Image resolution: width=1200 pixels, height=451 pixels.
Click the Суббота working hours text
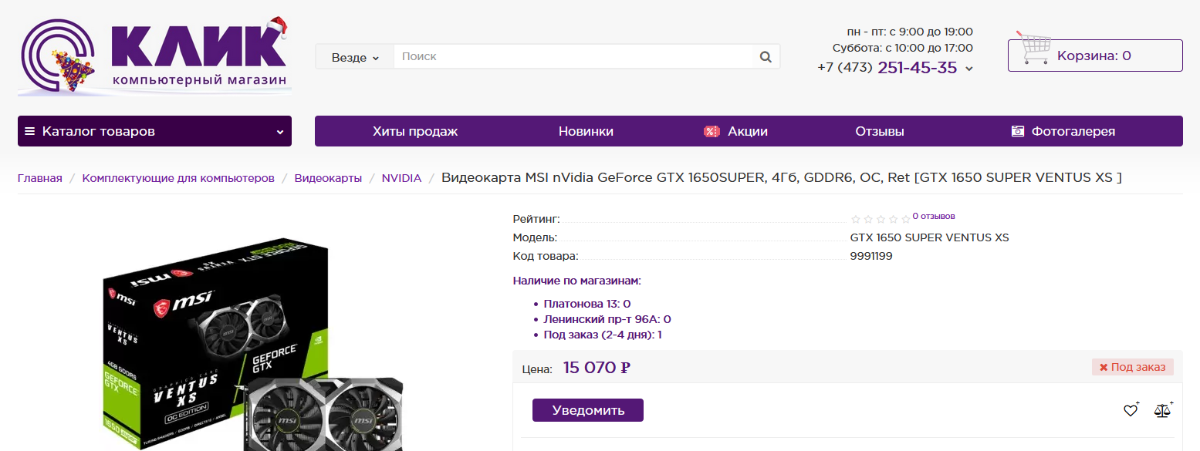(x=902, y=48)
